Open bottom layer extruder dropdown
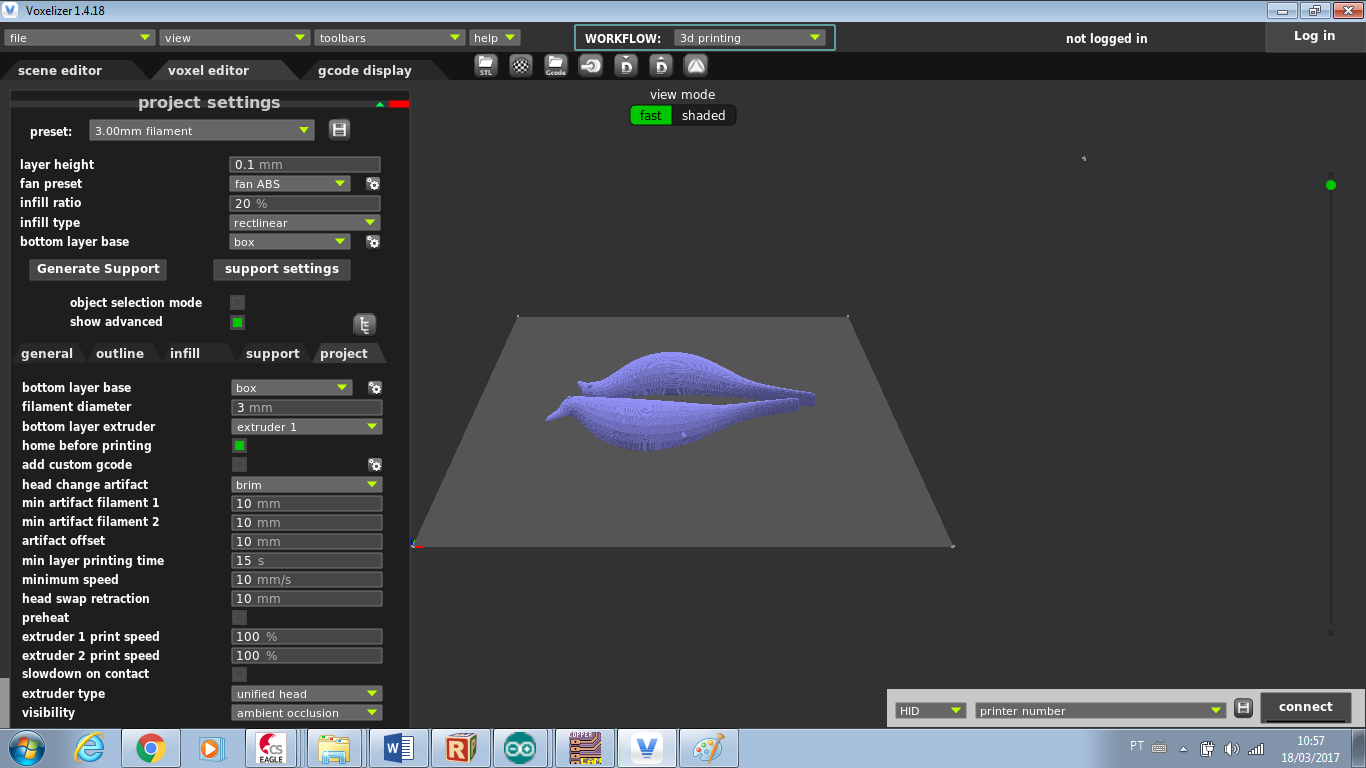This screenshot has height=768, width=1366. (307, 427)
